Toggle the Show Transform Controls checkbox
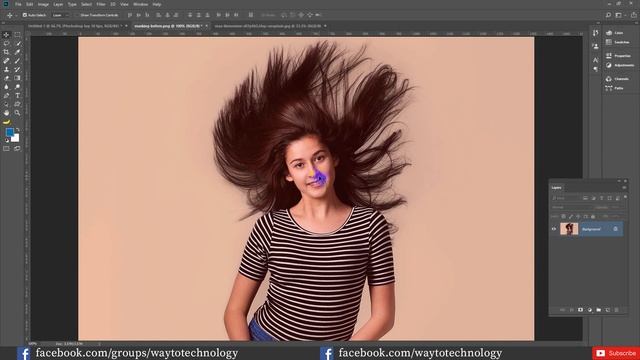The image size is (640, 360). click(77, 15)
